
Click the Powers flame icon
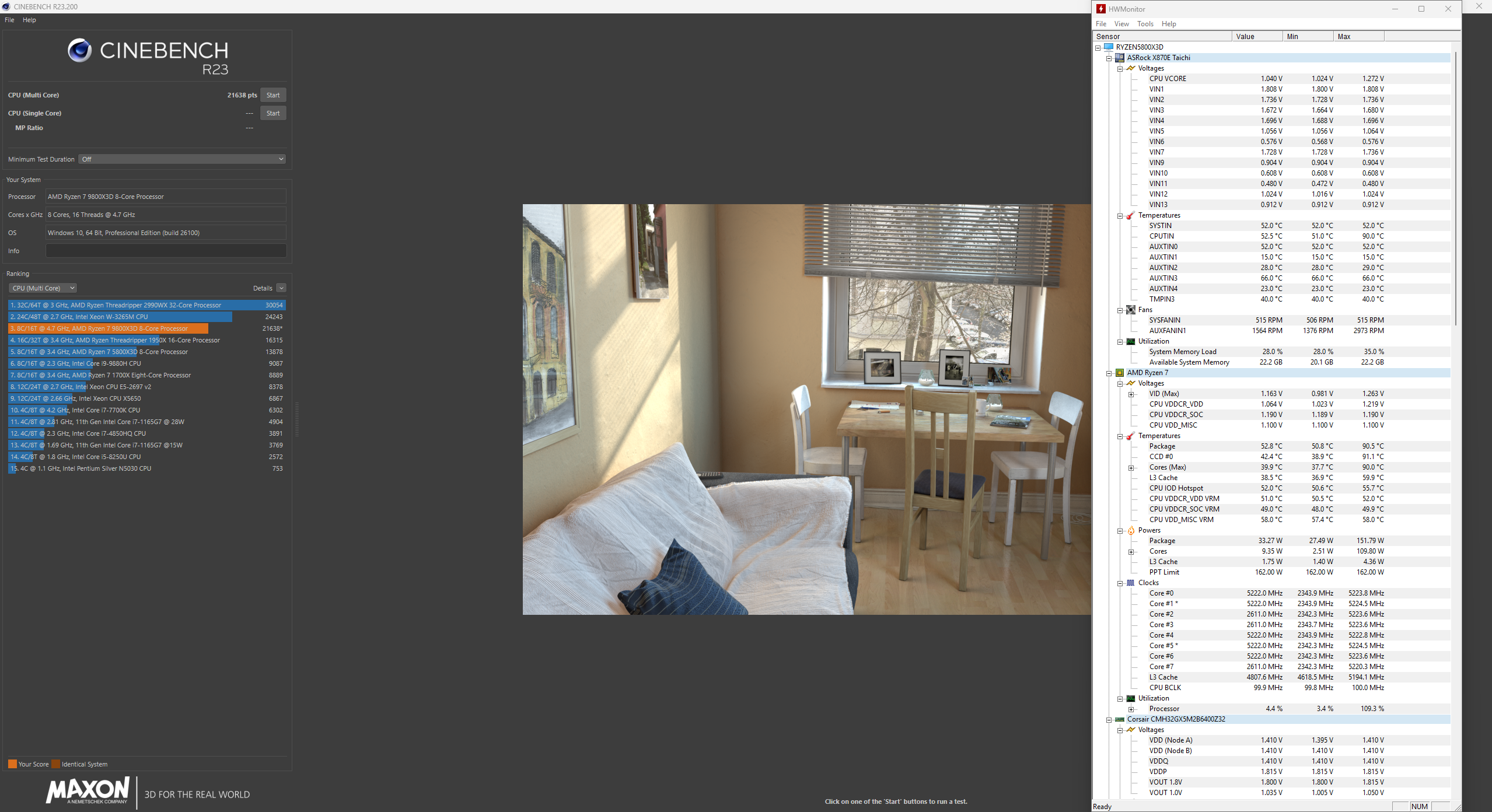pyautogui.click(x=1131, y=530)
